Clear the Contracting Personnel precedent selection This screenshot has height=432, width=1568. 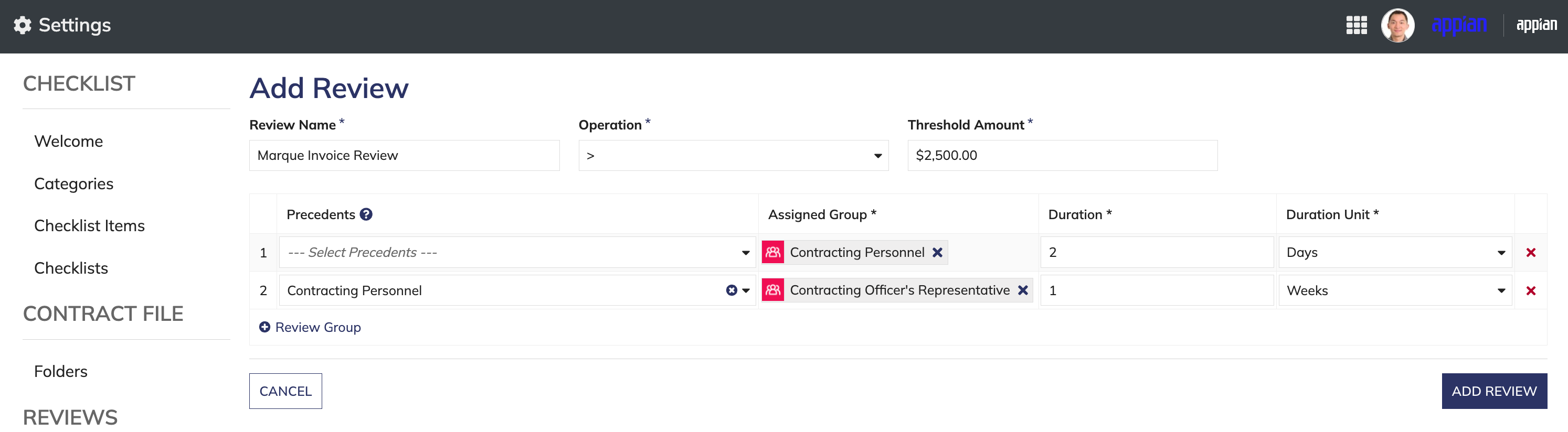coord(731,290)
